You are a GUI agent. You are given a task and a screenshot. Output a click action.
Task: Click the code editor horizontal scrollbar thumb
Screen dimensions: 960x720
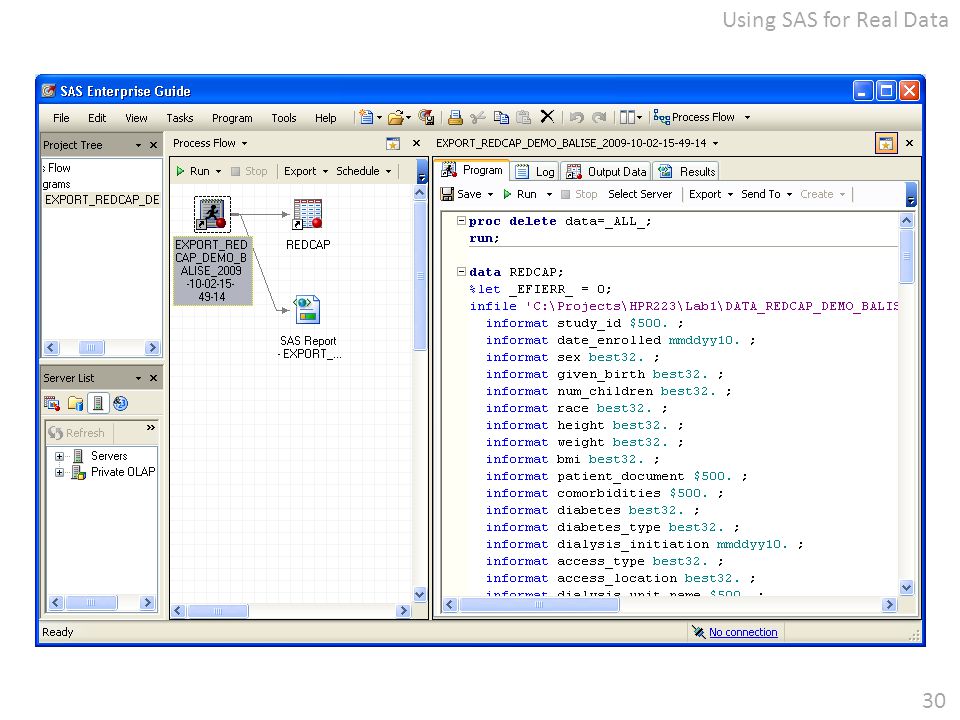539,605
